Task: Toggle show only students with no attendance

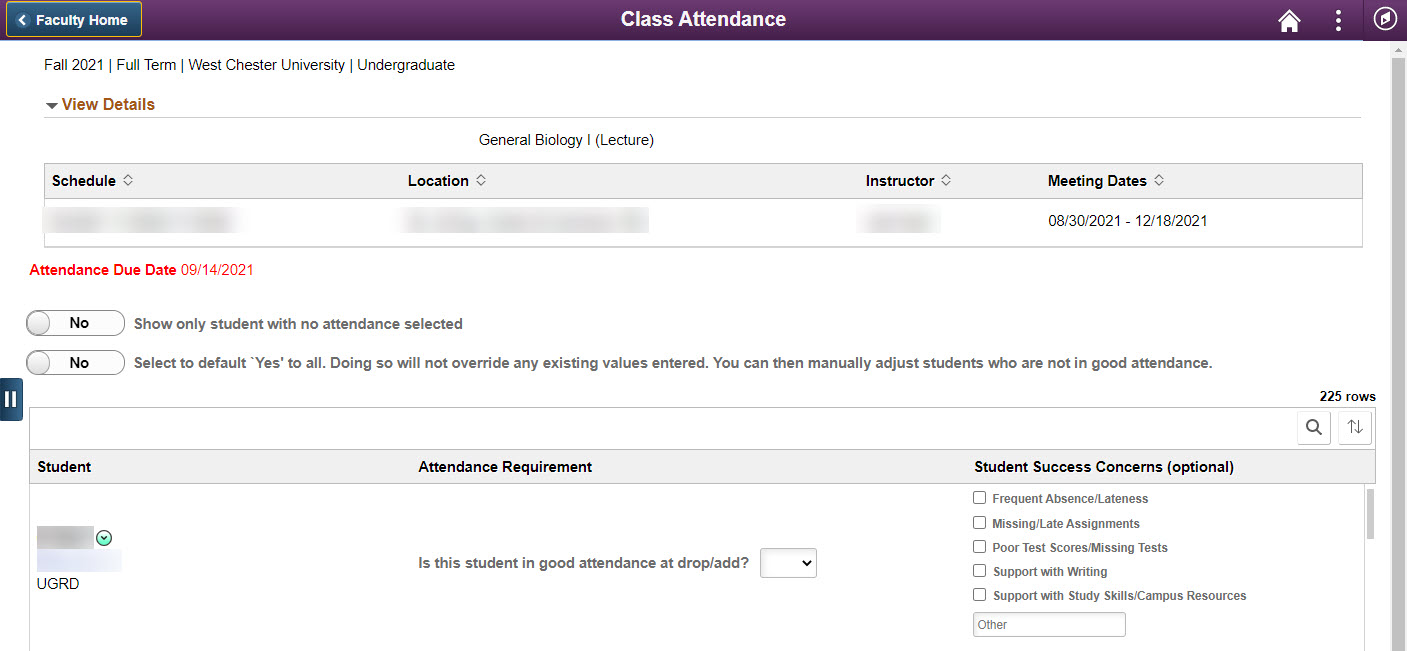Action: pyautogui.click(x=76, y=324)
